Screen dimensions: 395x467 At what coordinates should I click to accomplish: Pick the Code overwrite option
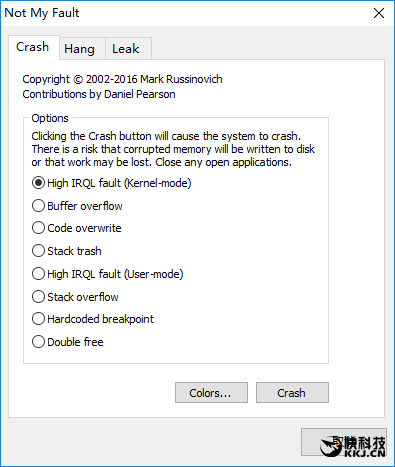(77, 228)
